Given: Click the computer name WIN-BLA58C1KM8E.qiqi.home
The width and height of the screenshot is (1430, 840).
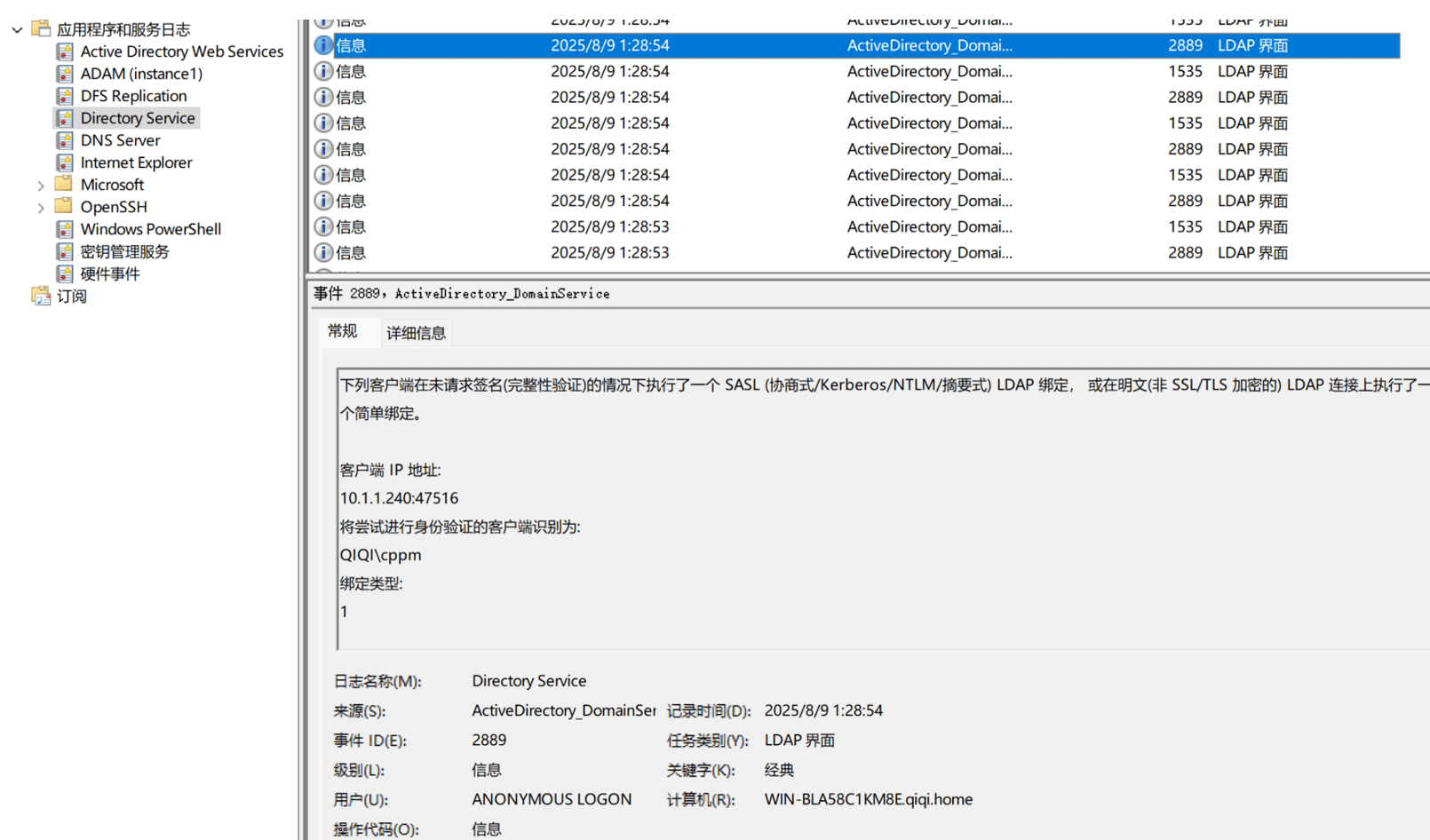Looking at the screenshot, I should pos(869,799).
